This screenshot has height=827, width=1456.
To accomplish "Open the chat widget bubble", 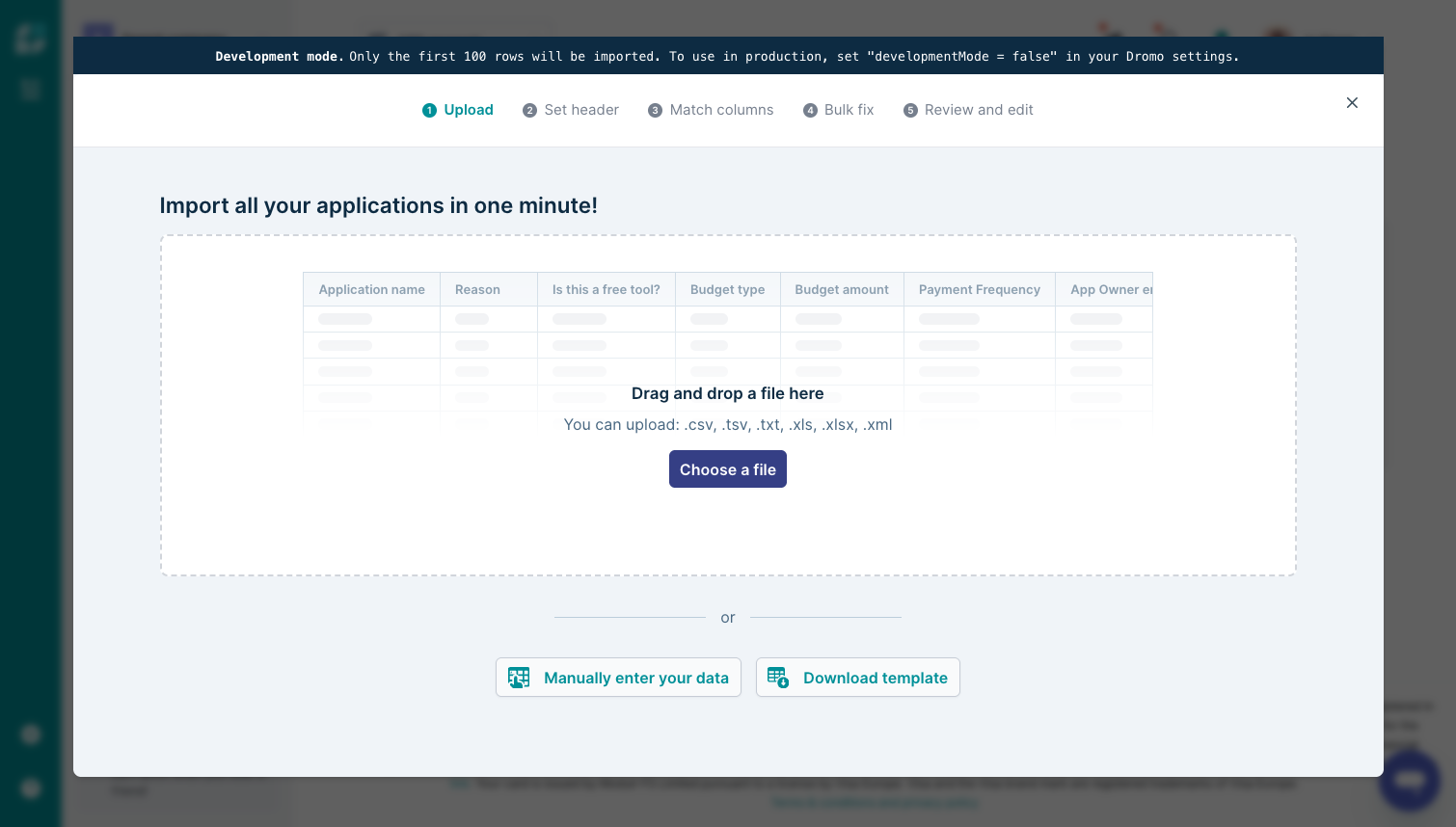I will click(1410, 780).
